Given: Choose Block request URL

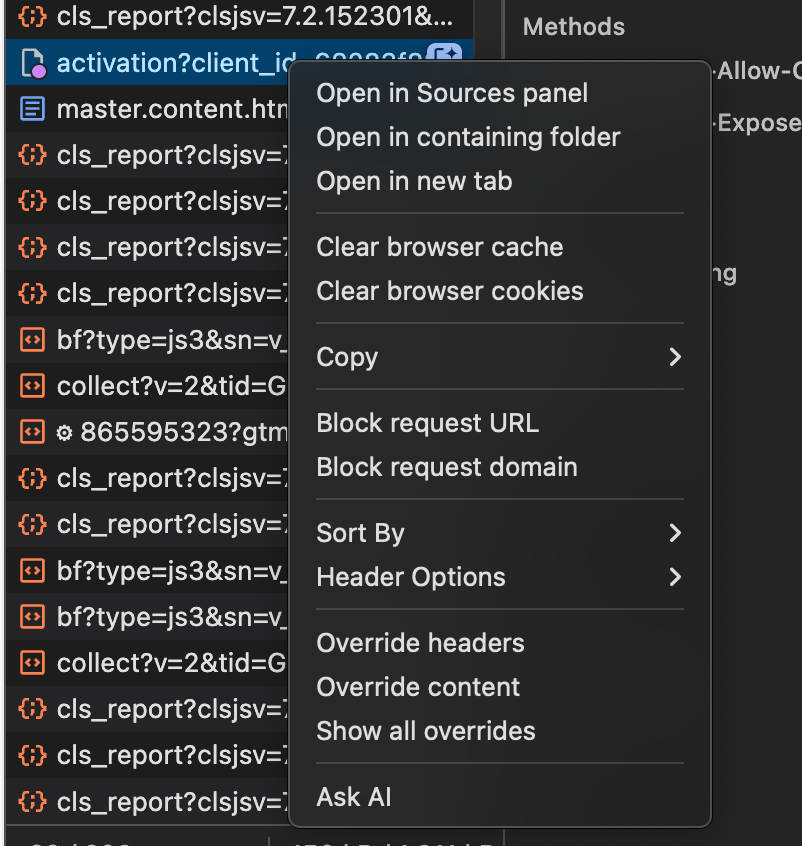Looking at the screenshot, I should pos(427,423).
